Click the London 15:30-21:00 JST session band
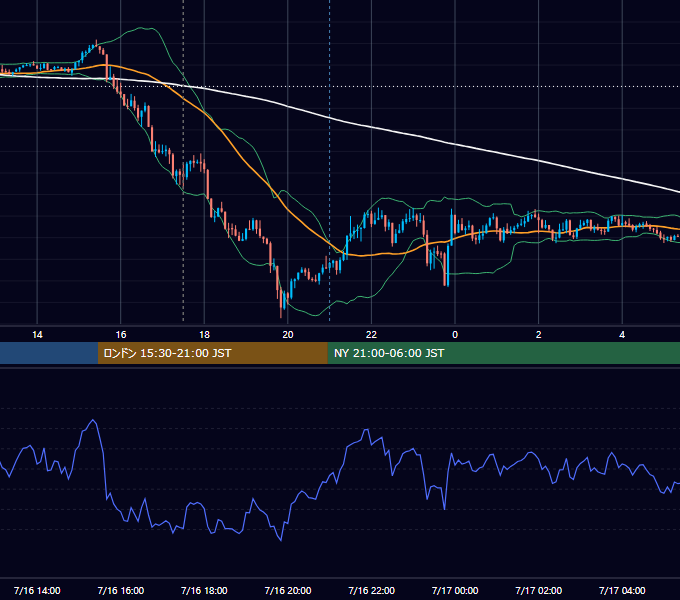The width and height of the screenshot is (680, 600). 212,353
